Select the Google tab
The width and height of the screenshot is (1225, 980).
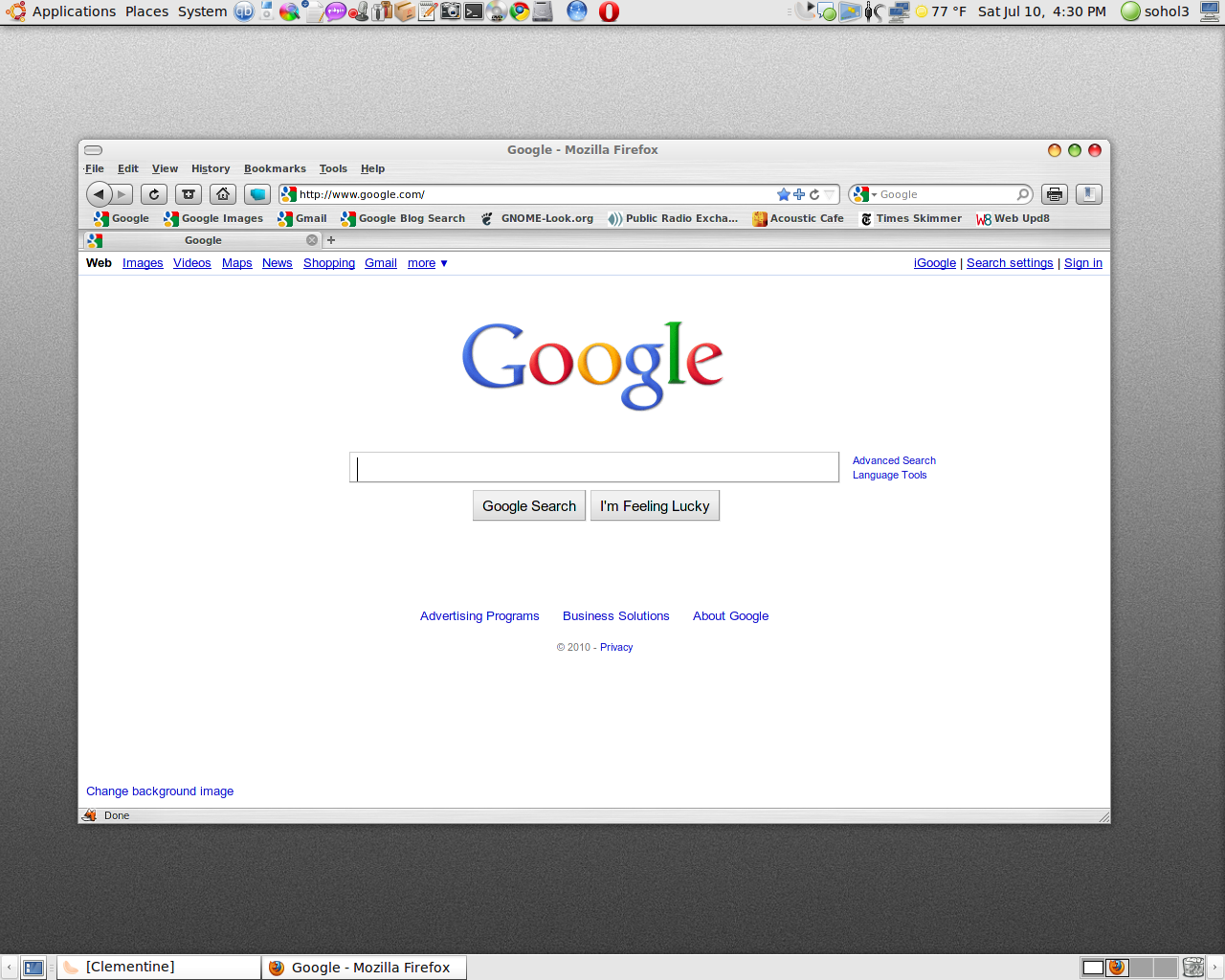click(202, 240)
